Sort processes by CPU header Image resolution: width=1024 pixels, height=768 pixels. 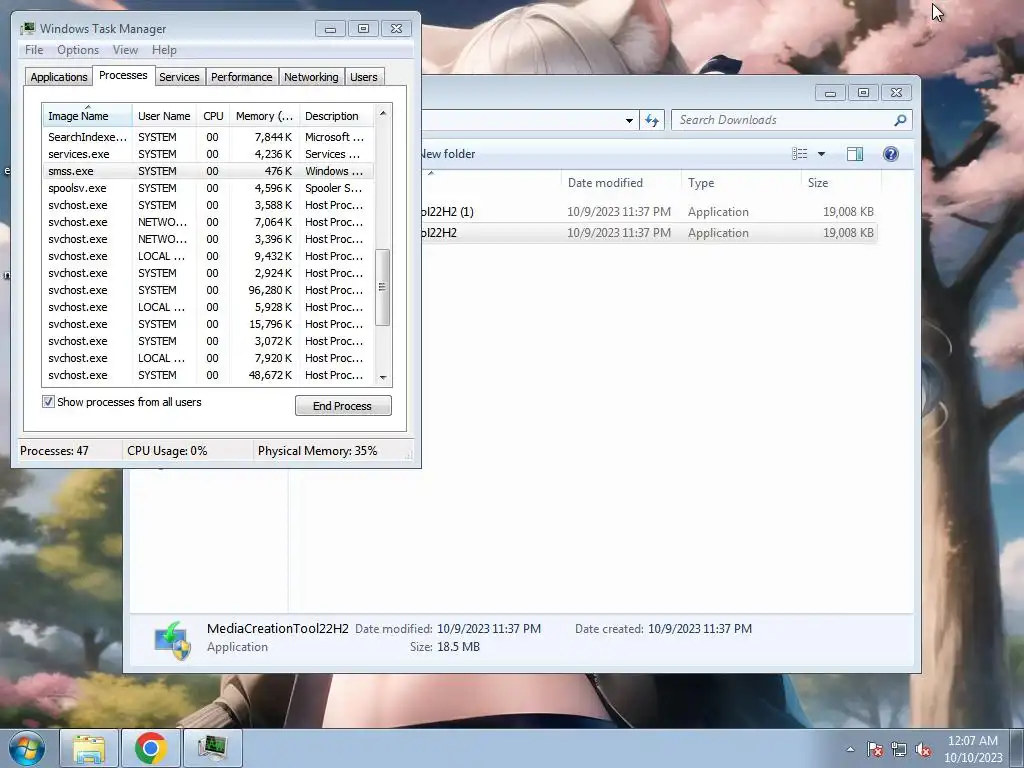pyautogui.click(x=213, y=116)
